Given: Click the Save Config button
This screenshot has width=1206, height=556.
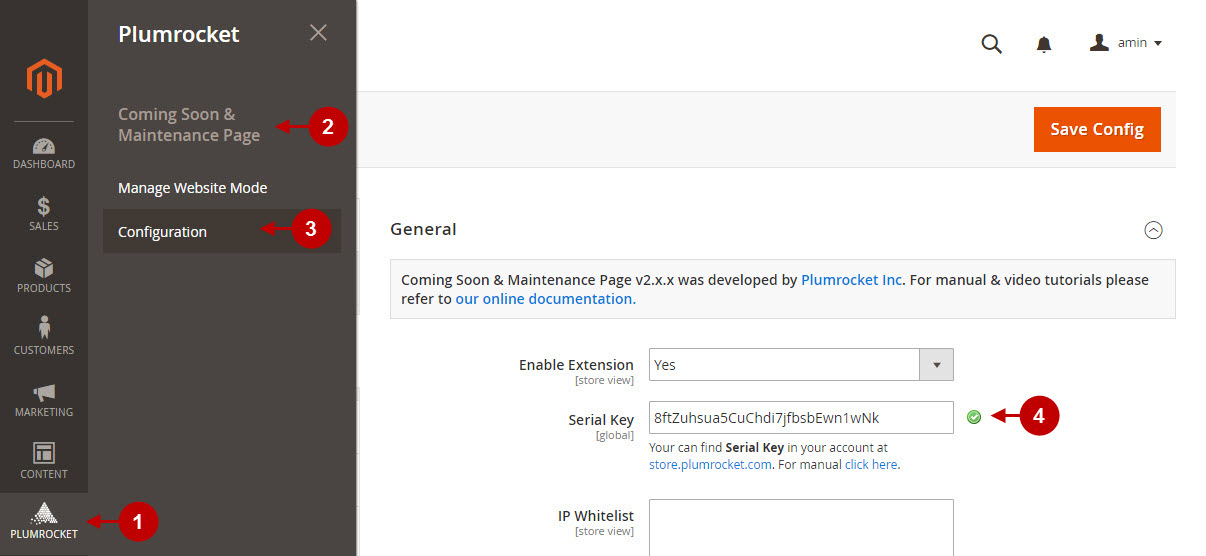Looking at the screenshot, I should click(x=1097, y=129).
